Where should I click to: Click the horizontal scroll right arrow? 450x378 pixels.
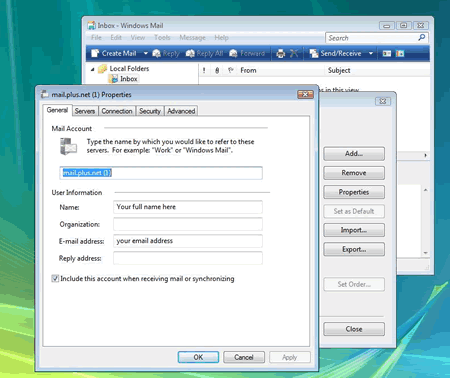pyautogui.click(x=426, y=155)
